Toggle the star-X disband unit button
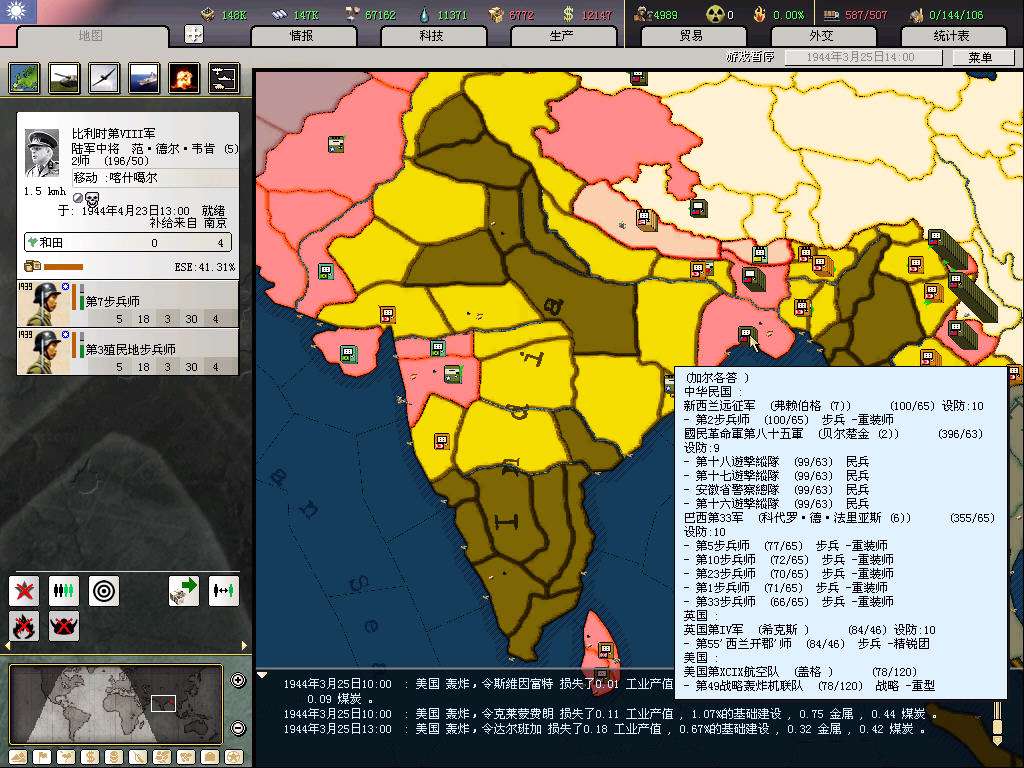Screen dimensions: 1024x768 coord(24,590)
